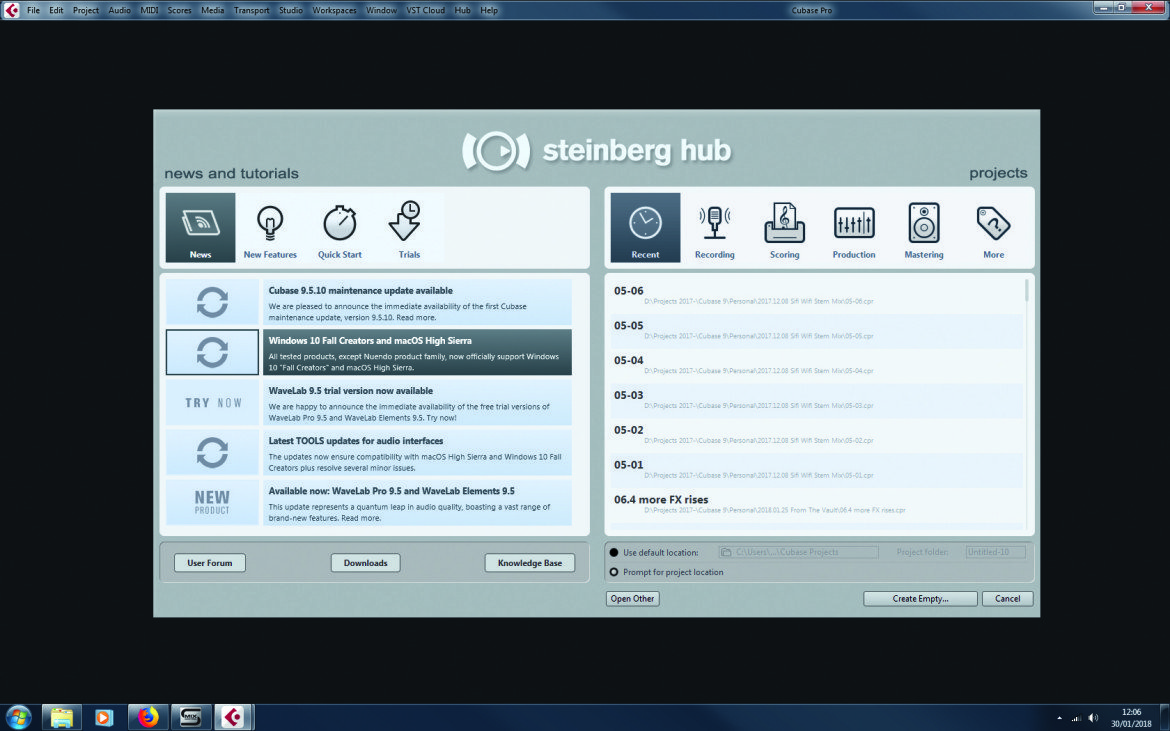
Task: Open the Project menu
Action: (86, 10)
